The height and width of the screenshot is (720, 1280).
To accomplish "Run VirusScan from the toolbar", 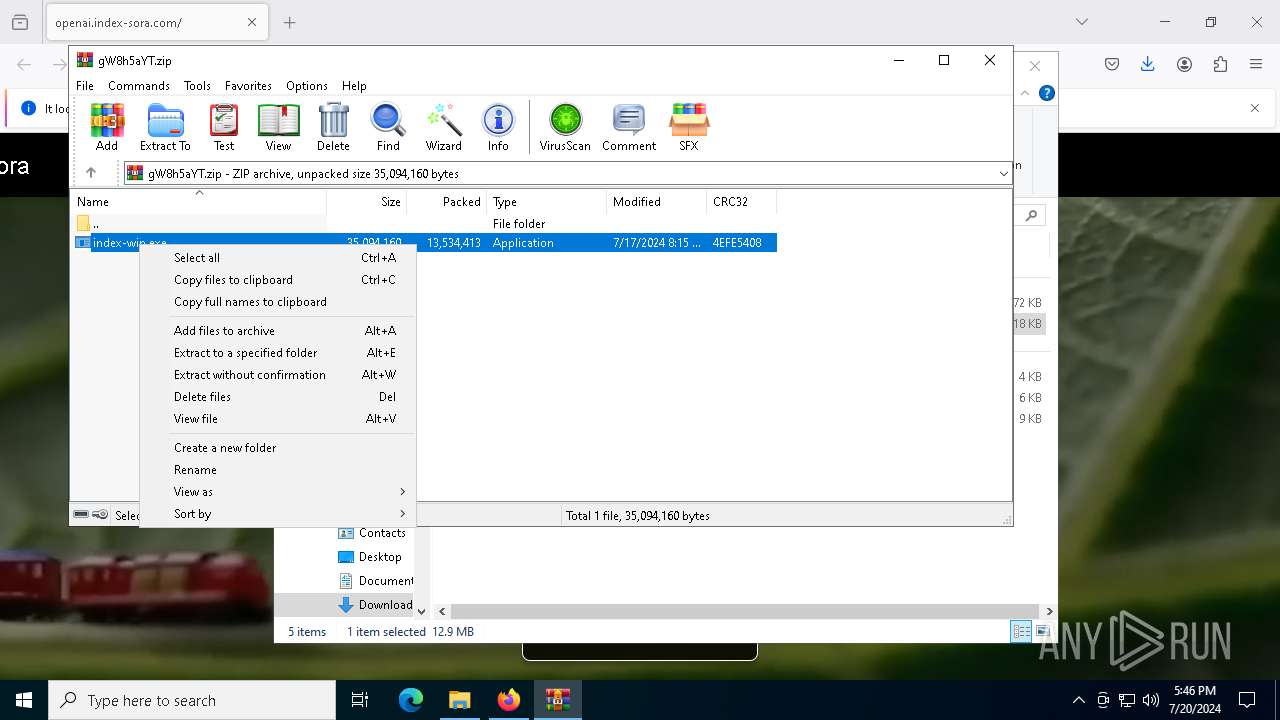I will 565,127.
